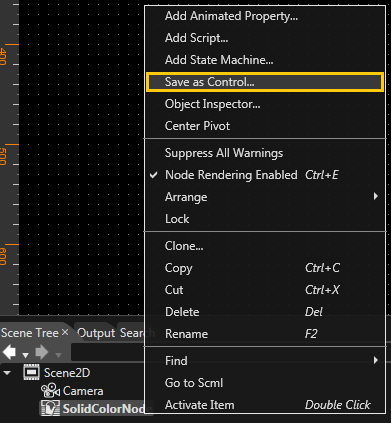Click the Camera node icon
The width and height of the screenshot is (392, 424).
pos(50,391)
